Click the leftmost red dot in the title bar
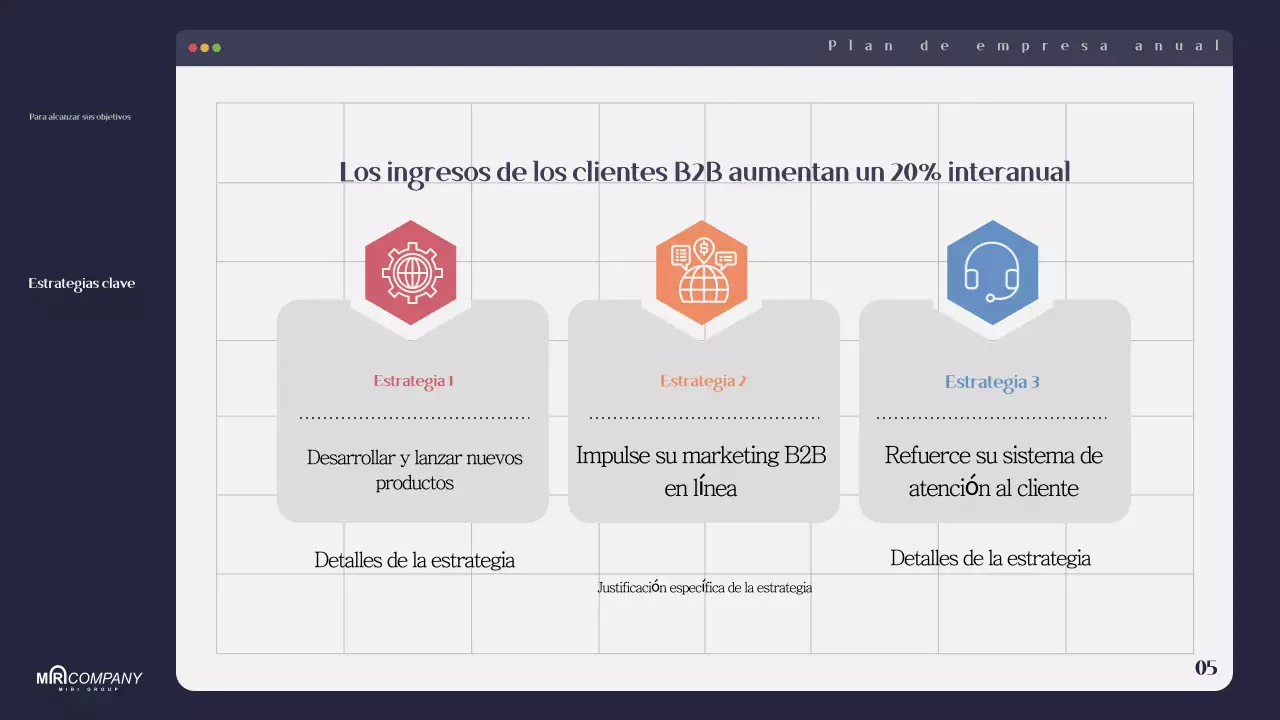 (x=192, y=46)
